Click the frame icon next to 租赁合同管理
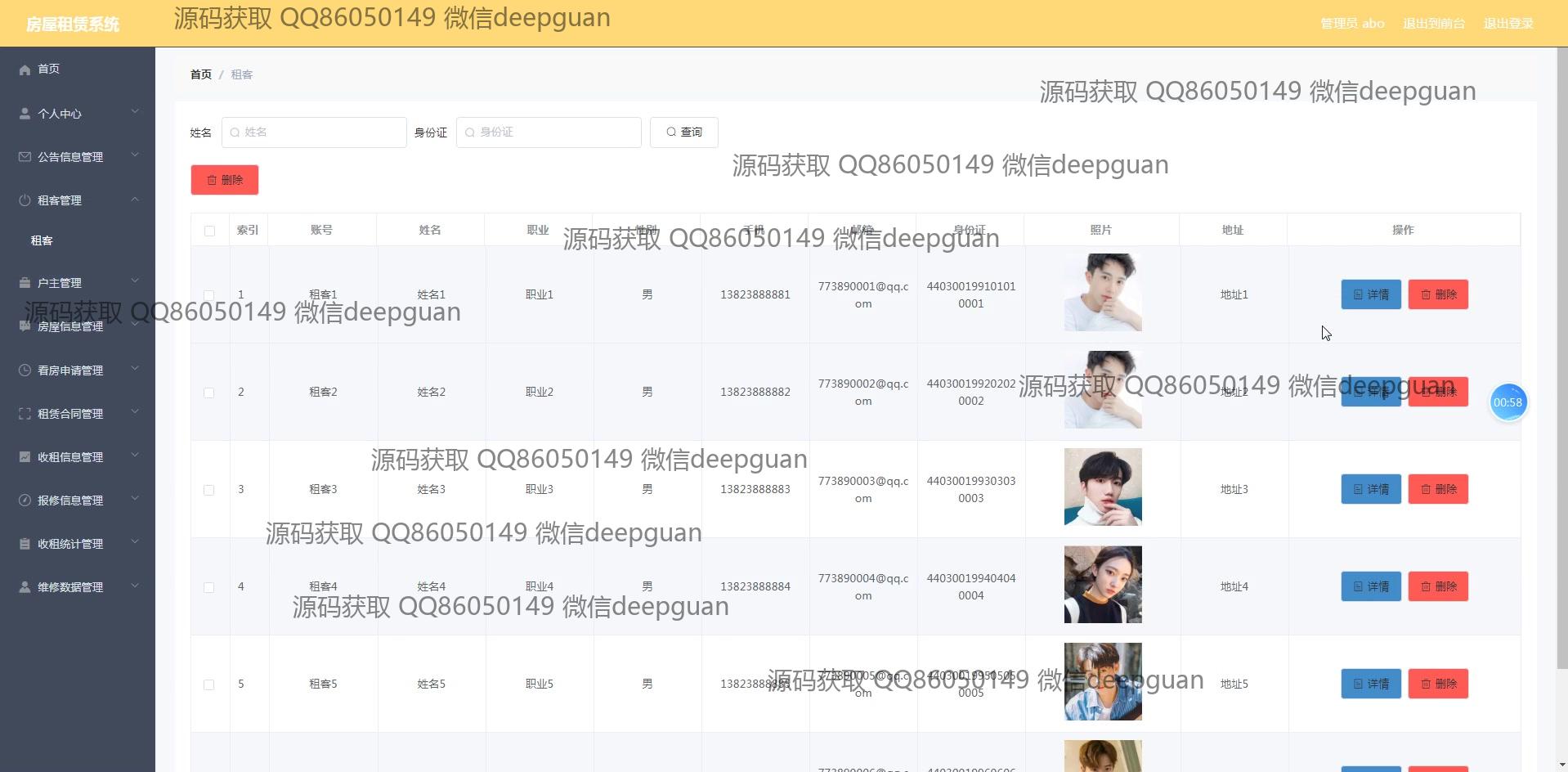The height and width of the screenshot is (772, 1568). click(x=25, y=414)
